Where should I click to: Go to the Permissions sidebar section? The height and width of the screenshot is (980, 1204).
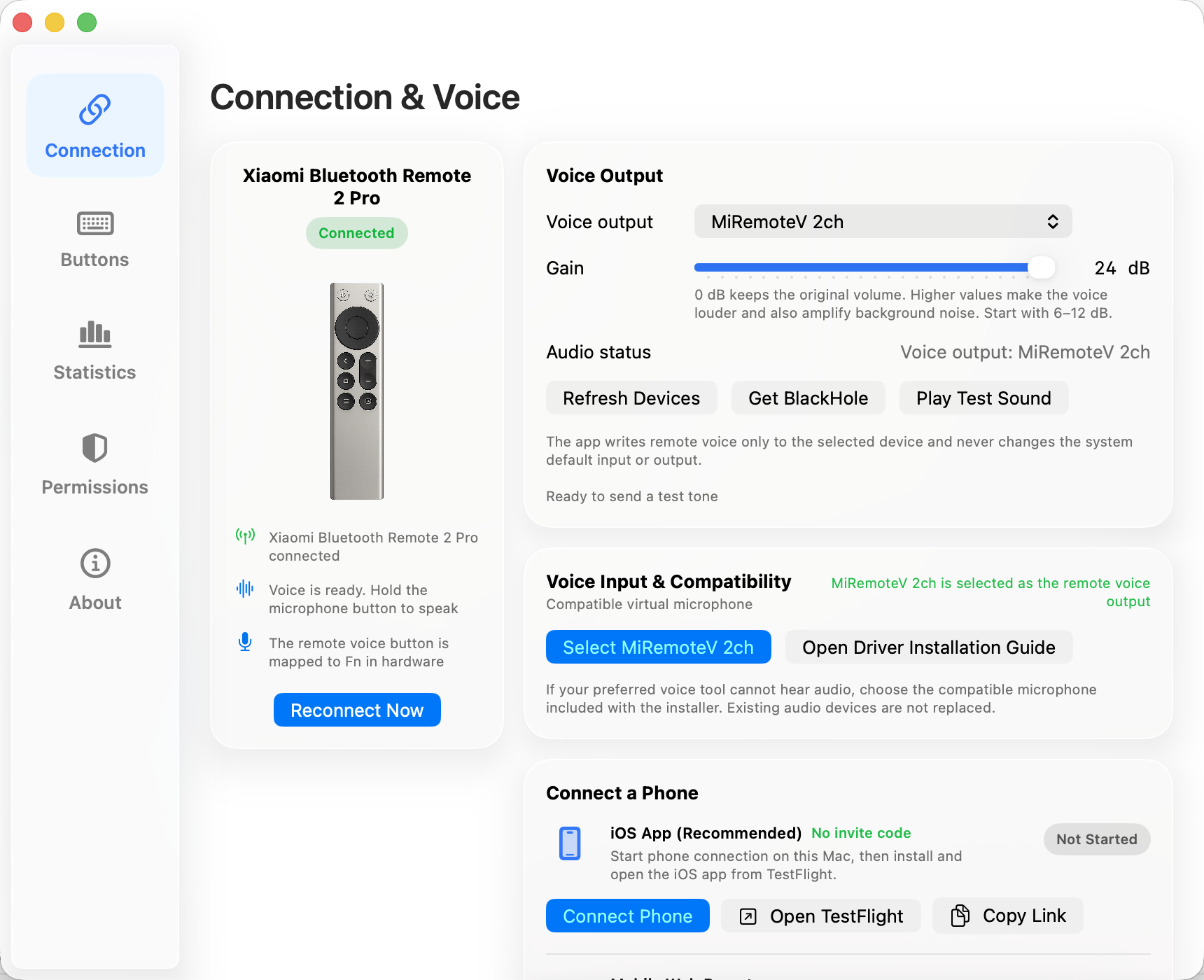point(95,465)
